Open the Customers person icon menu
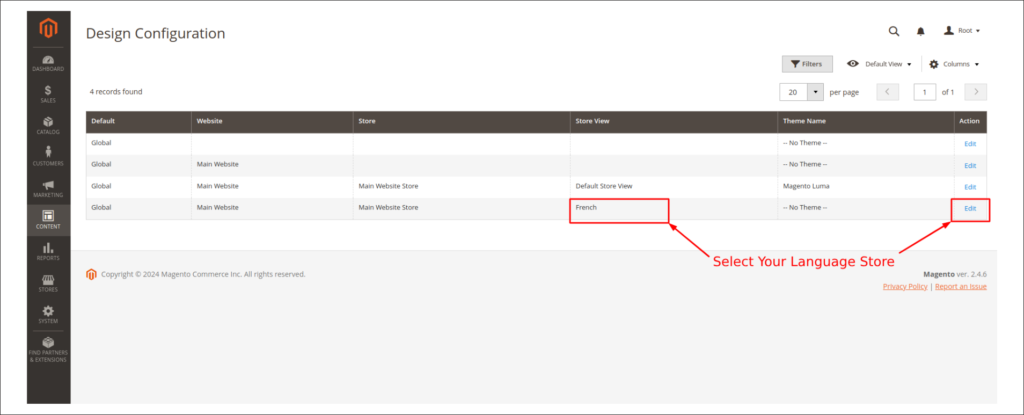Viewport: 1024px width, 415px height. click(48, 157)
